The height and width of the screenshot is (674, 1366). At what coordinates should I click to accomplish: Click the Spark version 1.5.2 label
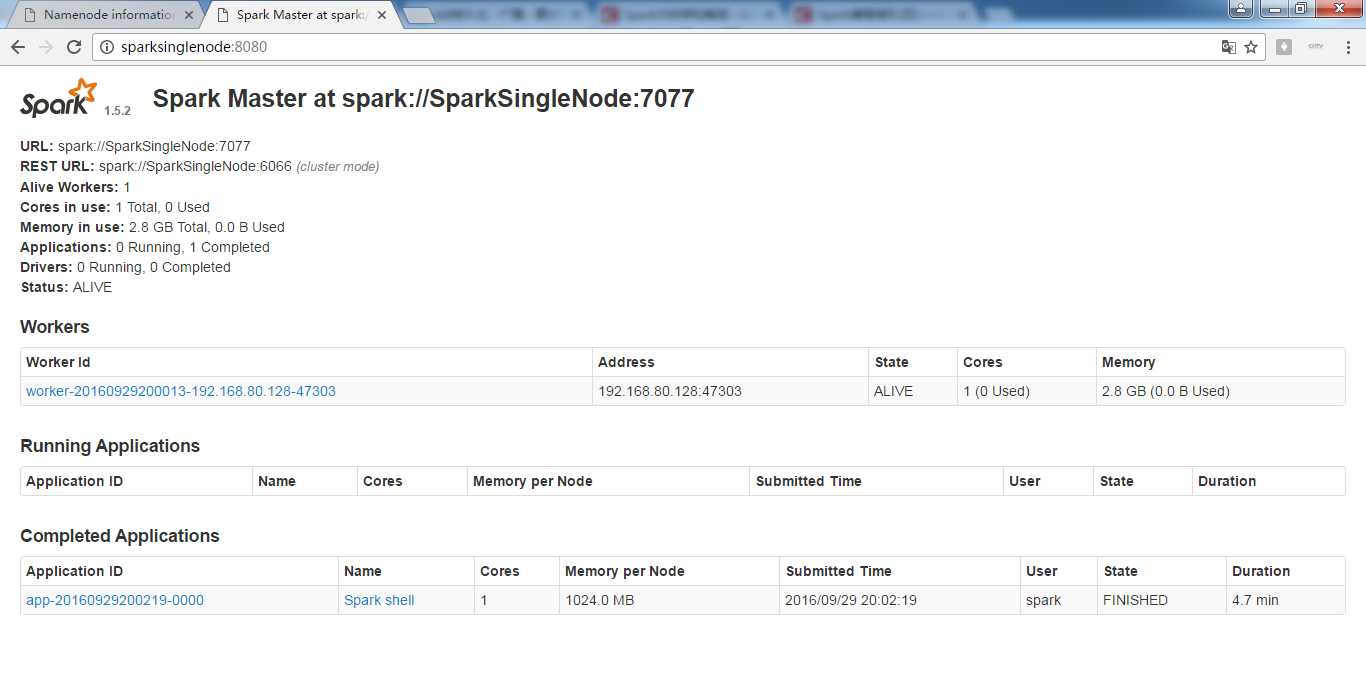coord(117,111)
